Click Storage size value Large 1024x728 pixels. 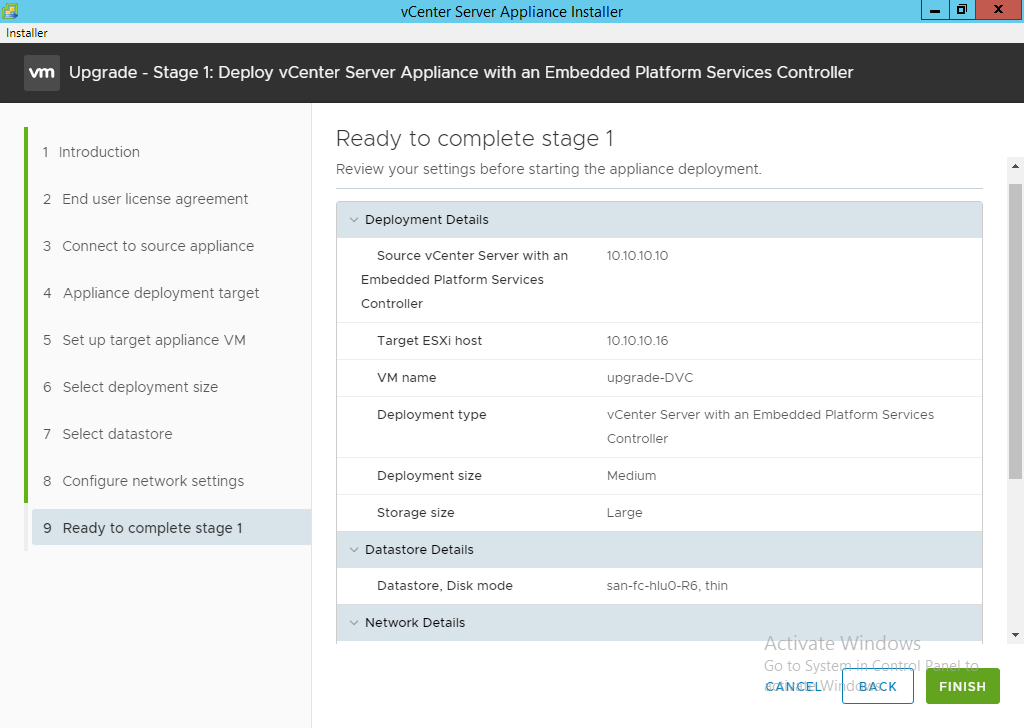[624, 513]
